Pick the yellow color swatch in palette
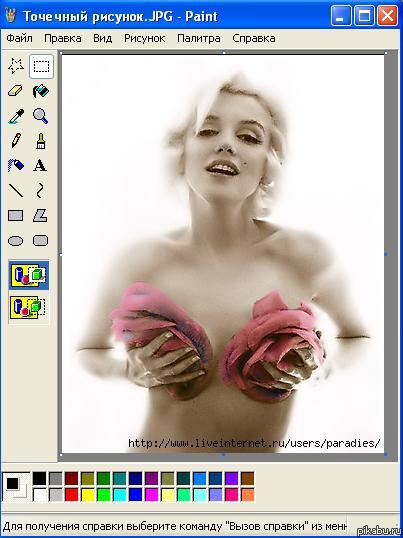 87,494
